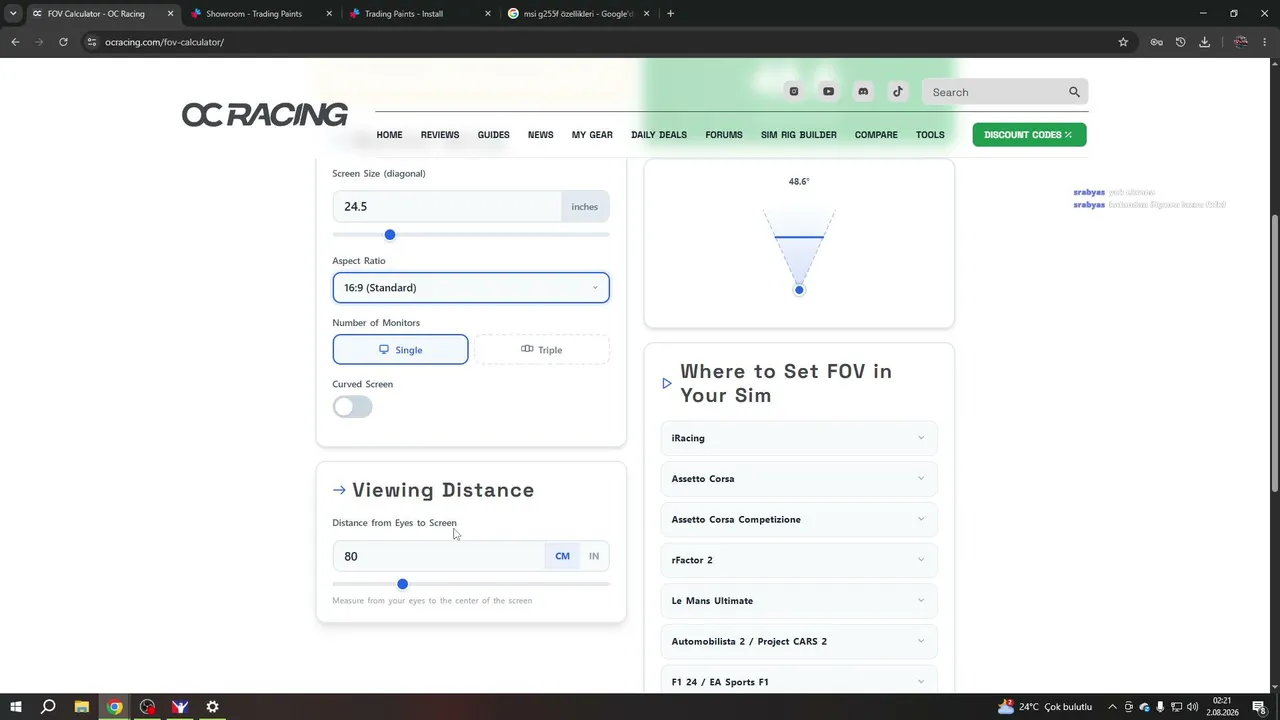The width and height of the screenshot is (1280, 720).
Task: Expand F1 24 / EA Sports F1
Action: [x=799, y=681]
